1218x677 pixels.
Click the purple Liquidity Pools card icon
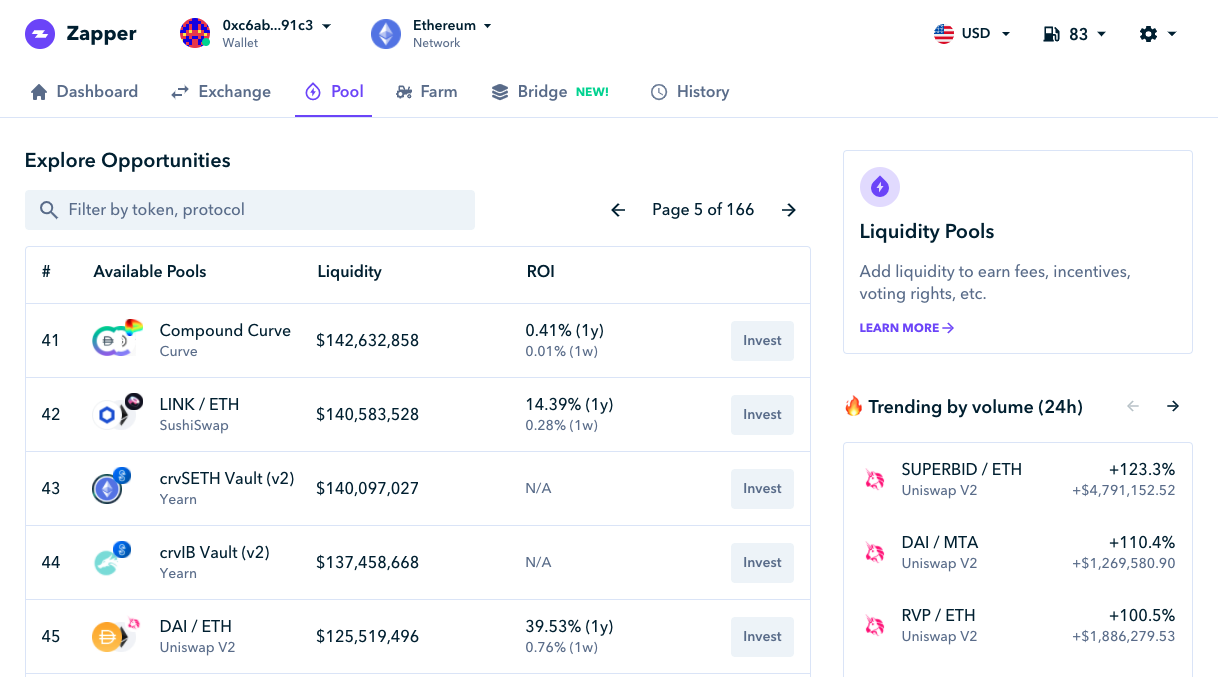[880, 187]
